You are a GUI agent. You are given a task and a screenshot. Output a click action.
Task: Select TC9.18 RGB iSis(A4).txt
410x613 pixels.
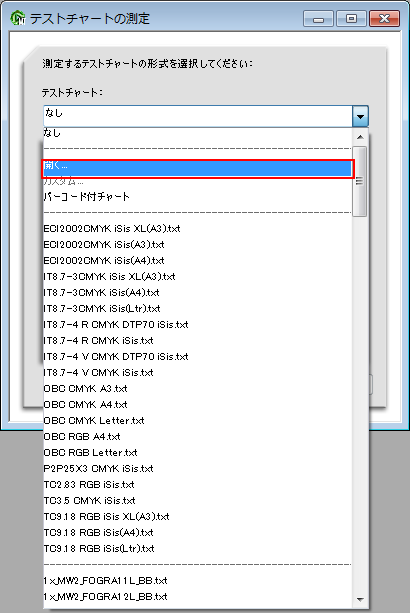[x=197, y=533]
